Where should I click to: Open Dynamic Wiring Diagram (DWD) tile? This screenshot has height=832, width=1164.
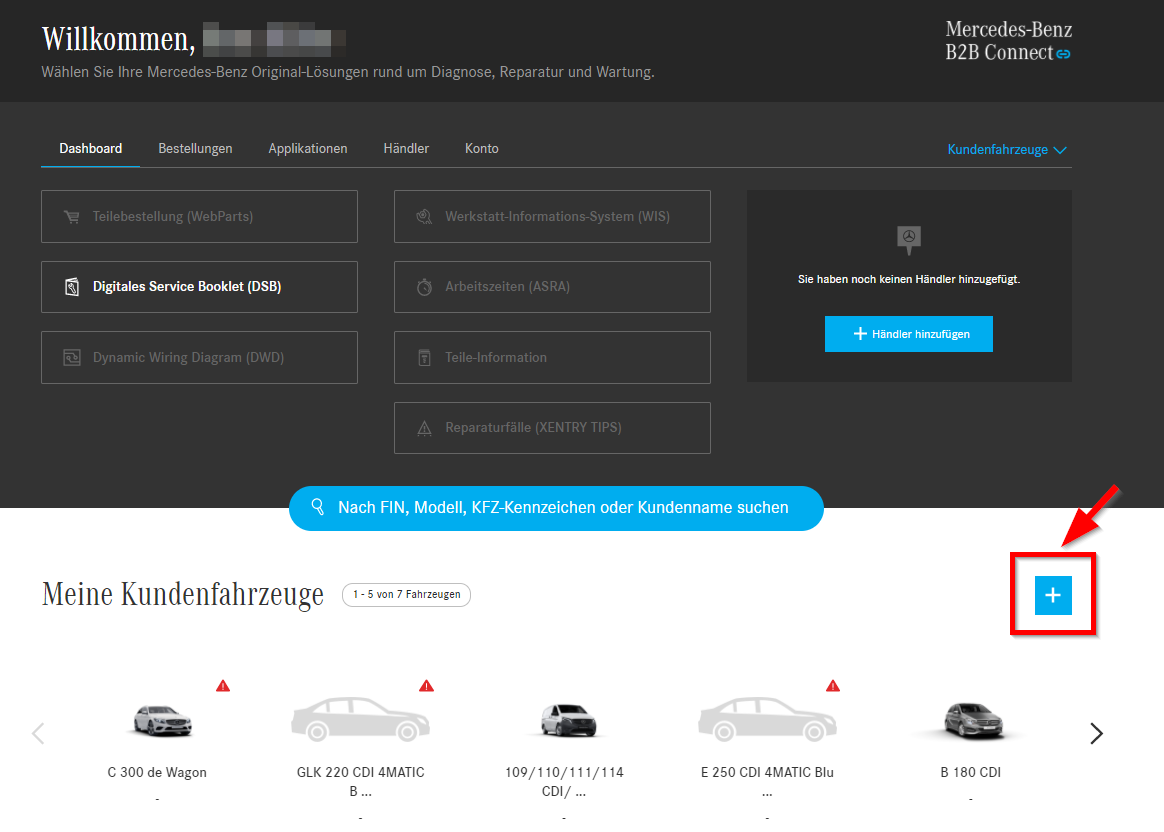tap(199, 357)
